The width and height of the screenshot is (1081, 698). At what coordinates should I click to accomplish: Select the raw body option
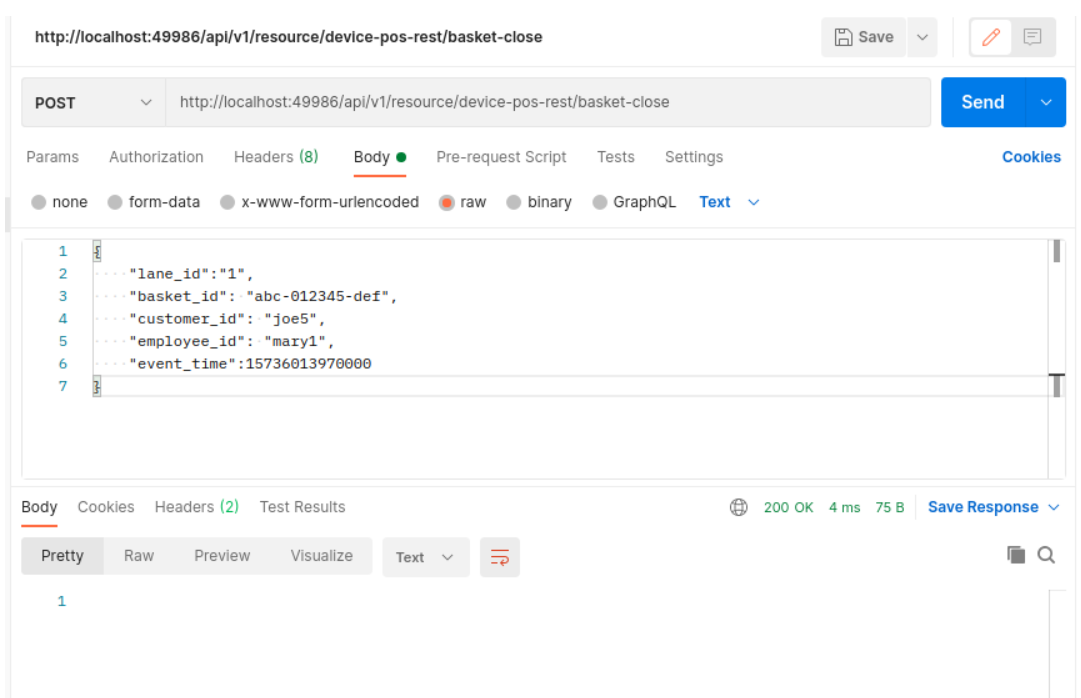click(x=463, y=202)
